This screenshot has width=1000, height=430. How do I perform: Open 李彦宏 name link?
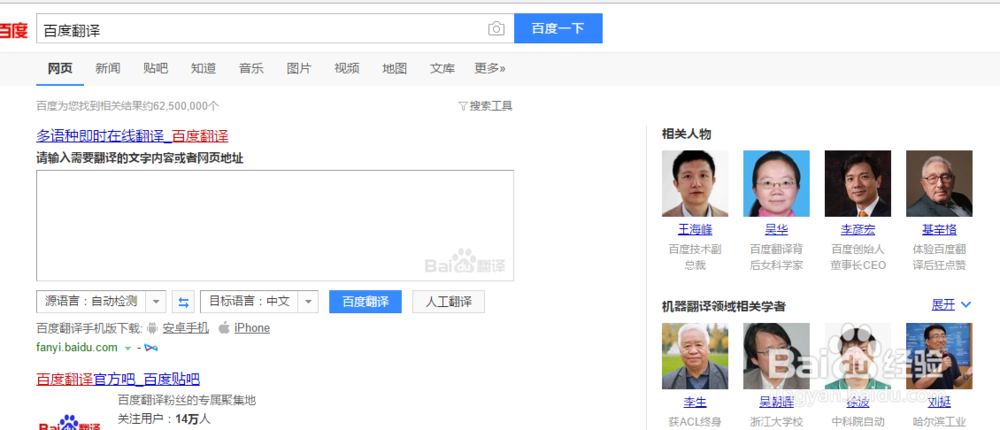click(x=858, y=230)
